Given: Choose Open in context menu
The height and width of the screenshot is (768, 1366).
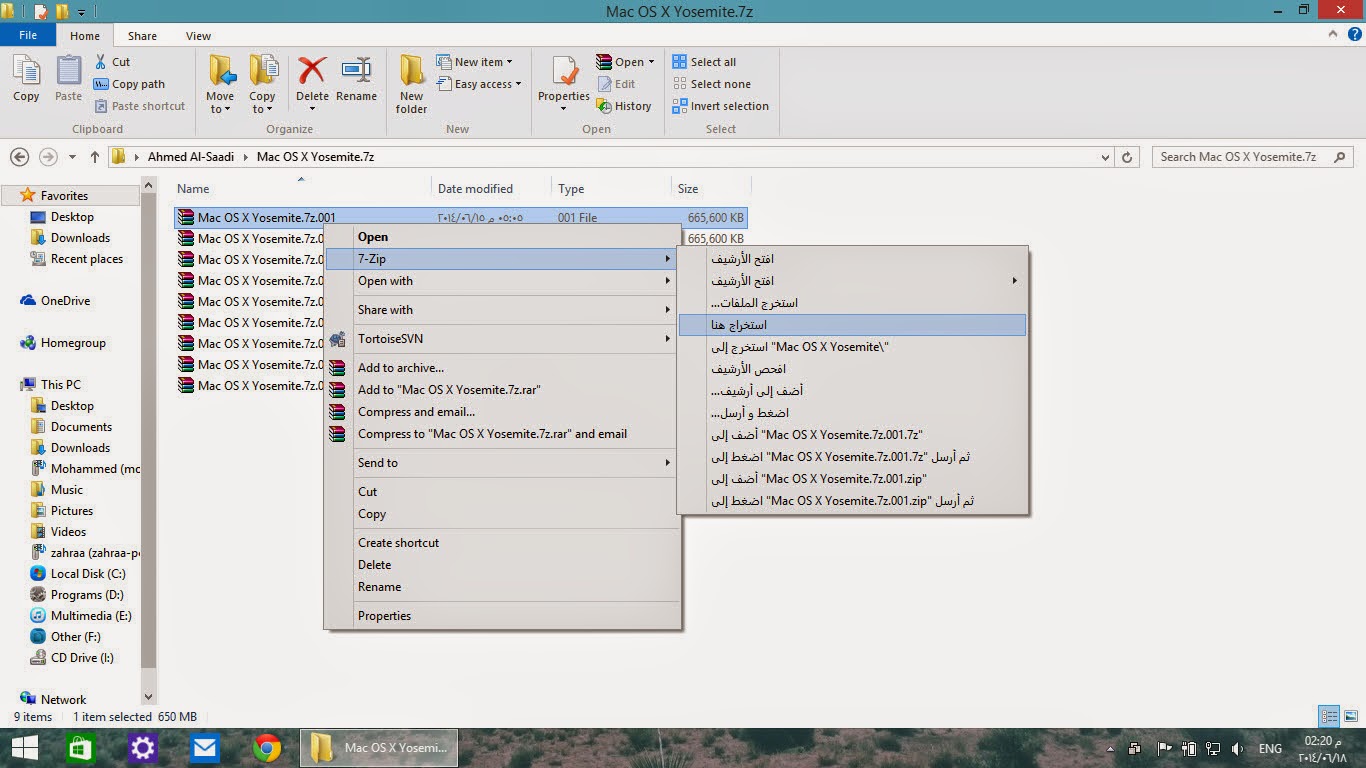Looking at the screenshot, I should pos(503,237).
